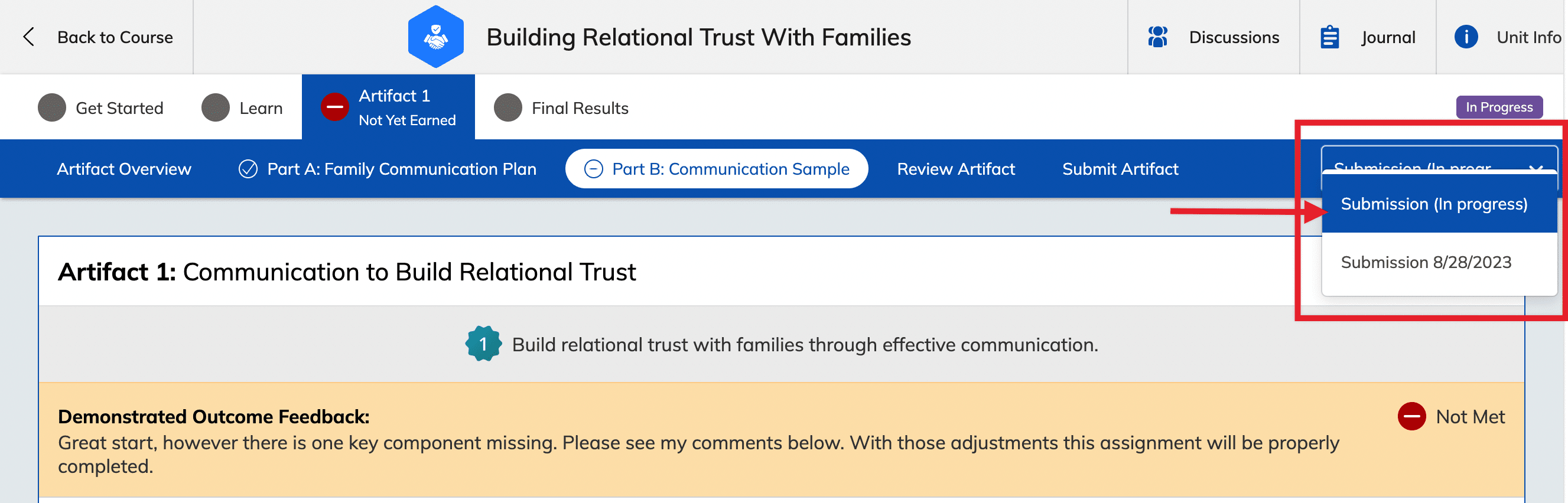This screenshot has width=1568, height=503.
Task: Click the teal number 1 outcome badge
Action: [x=483, y=344]
